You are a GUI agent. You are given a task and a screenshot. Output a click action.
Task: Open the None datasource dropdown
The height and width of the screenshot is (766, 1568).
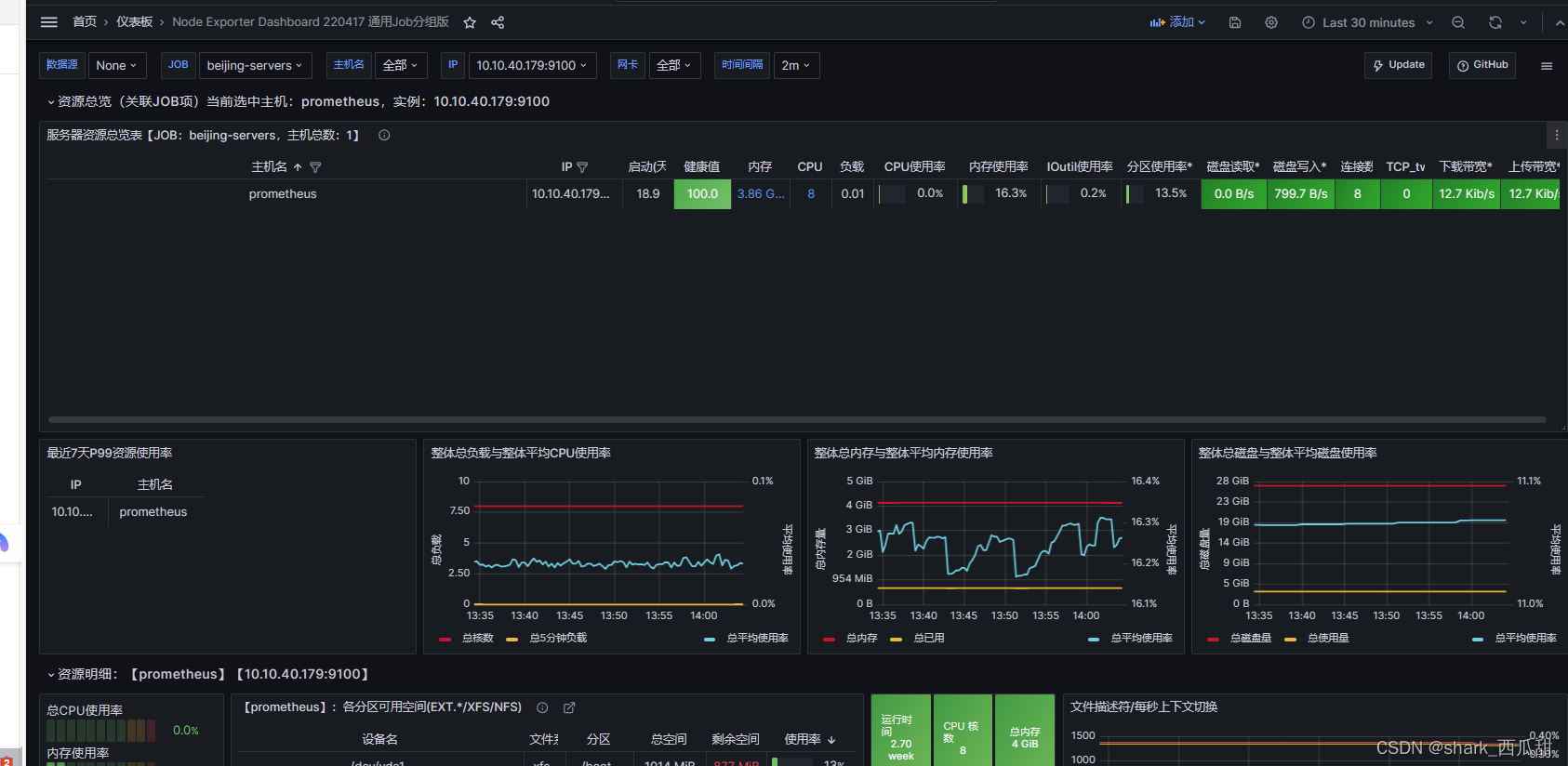point(116,65)
